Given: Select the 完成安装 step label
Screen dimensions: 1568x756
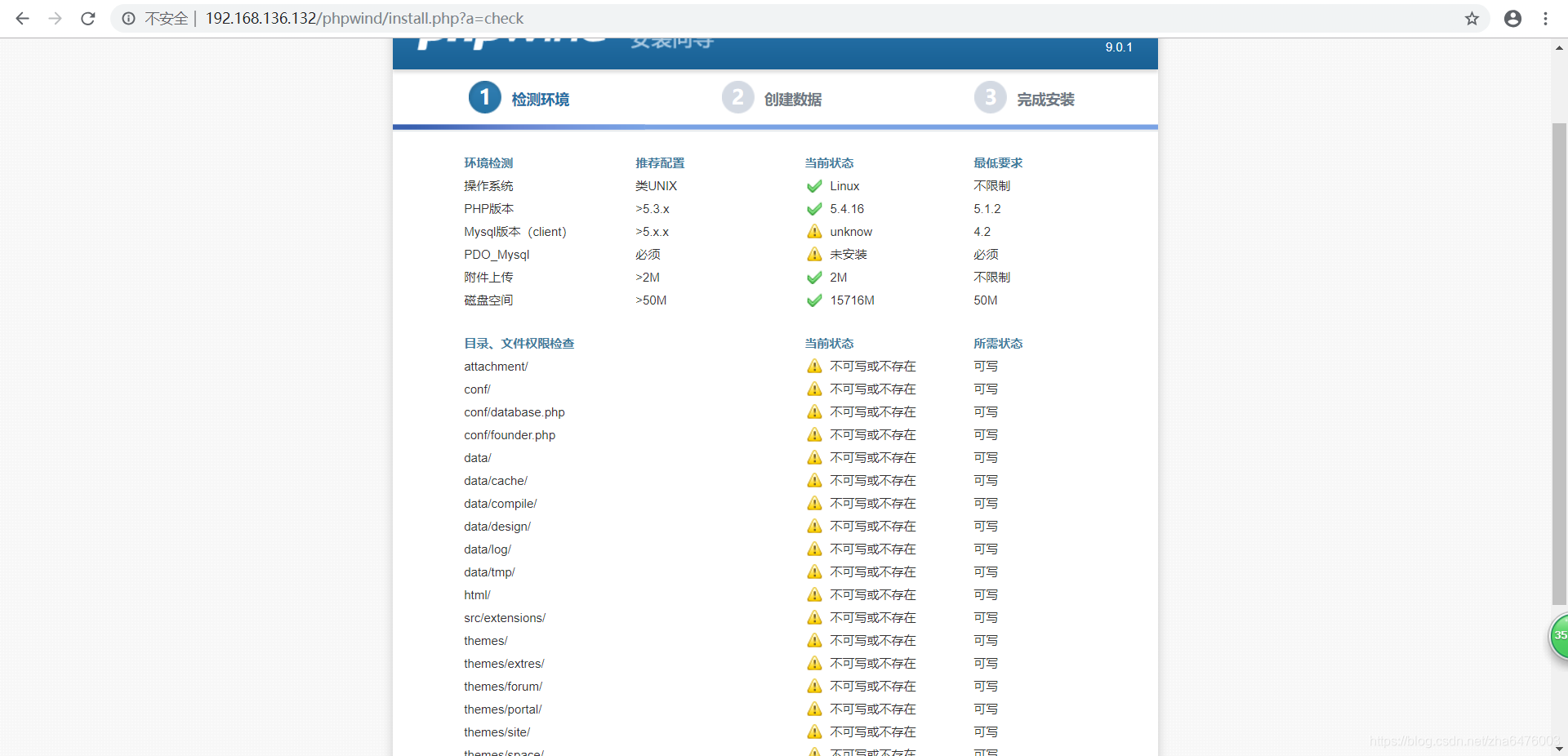Looking at the screenshot, I should tap(1045, 100).
